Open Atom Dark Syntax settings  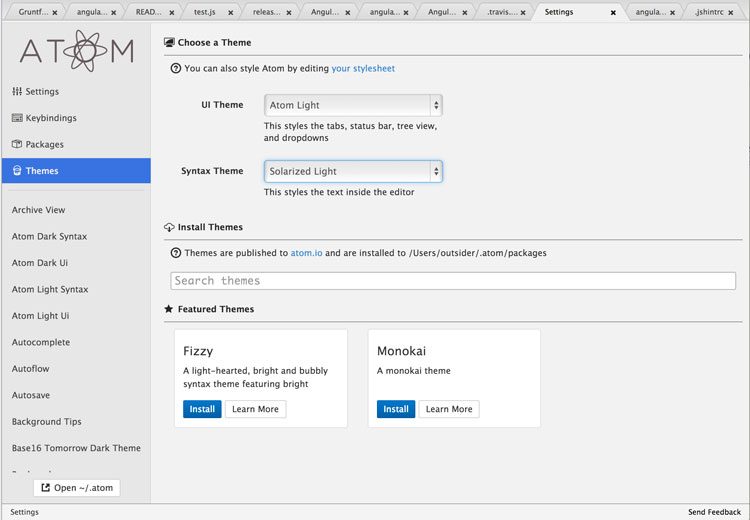(49, 236)
